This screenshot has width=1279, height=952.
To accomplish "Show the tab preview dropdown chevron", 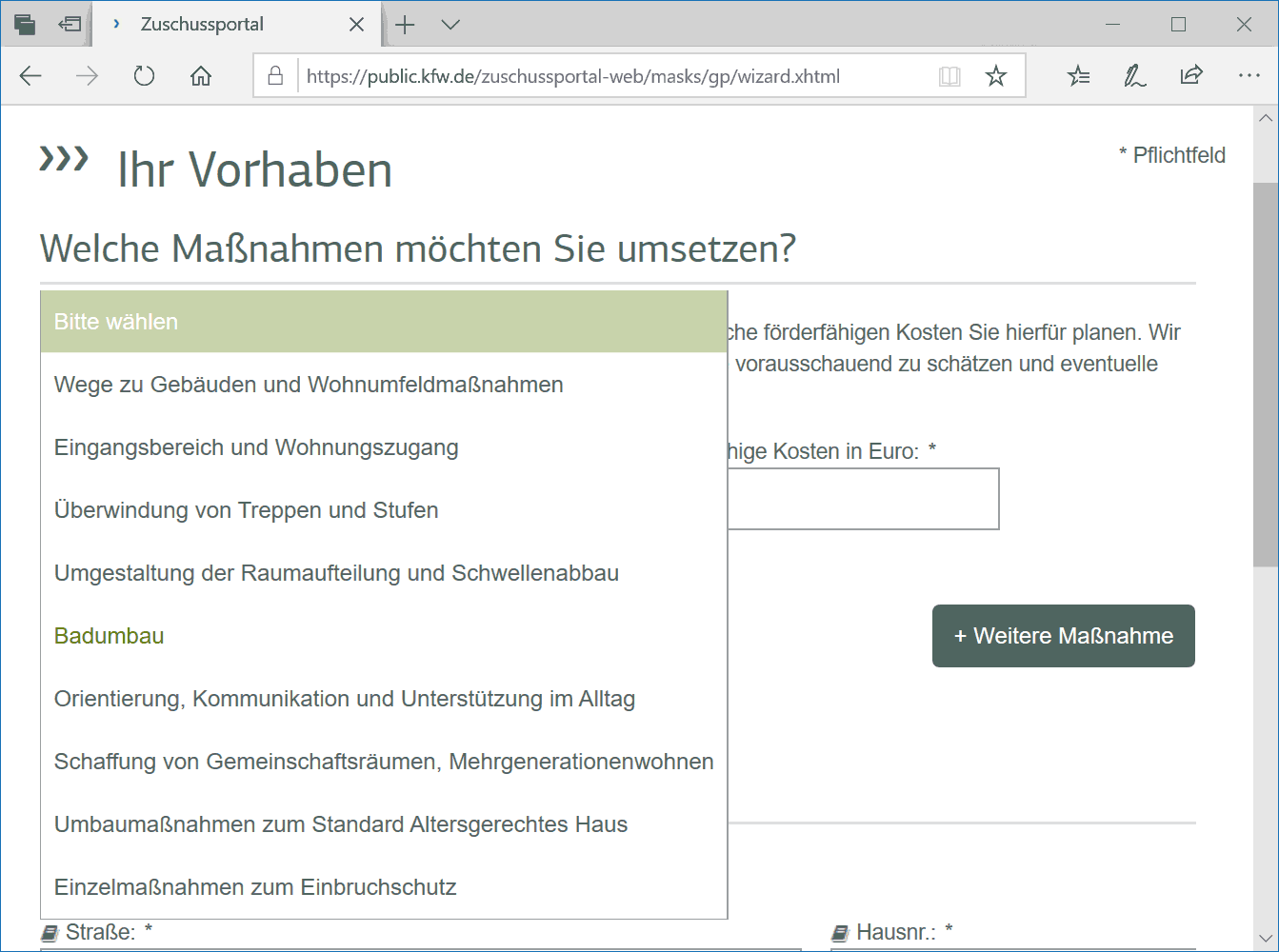I will 450,25.
